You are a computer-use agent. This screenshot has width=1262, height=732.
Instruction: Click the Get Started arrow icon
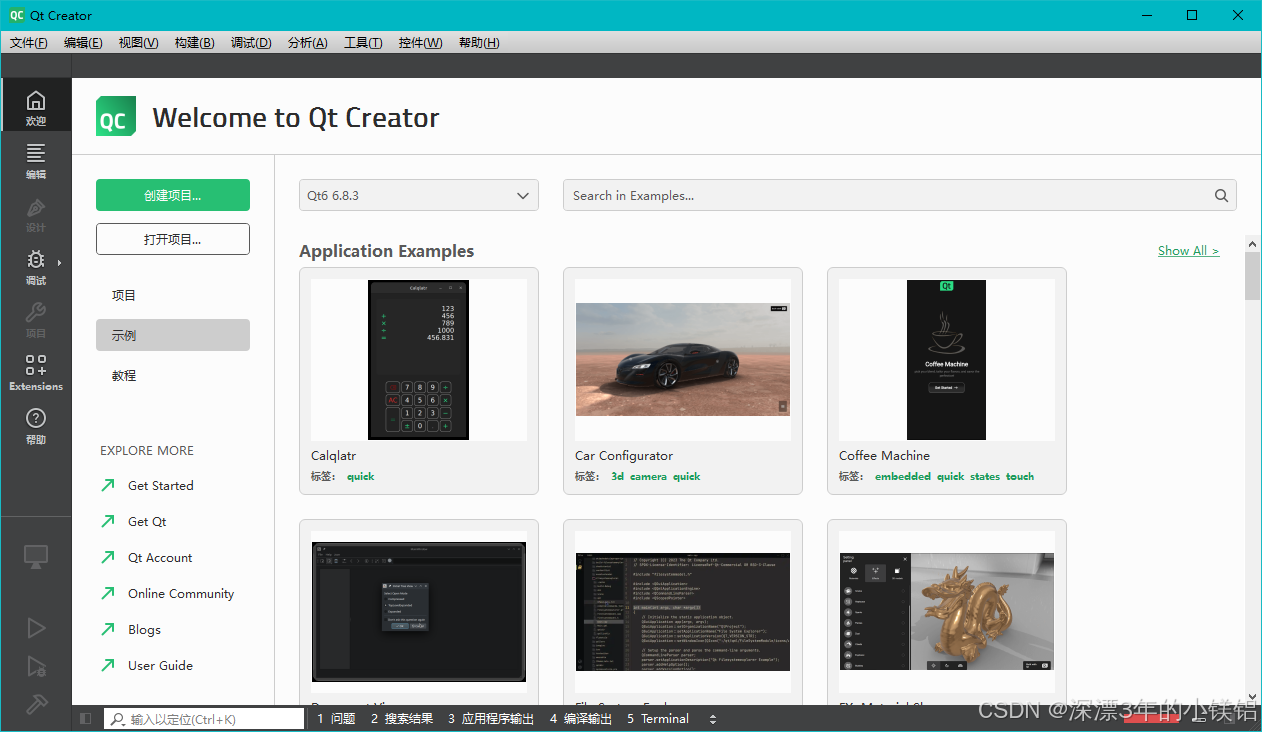(108, 485)
